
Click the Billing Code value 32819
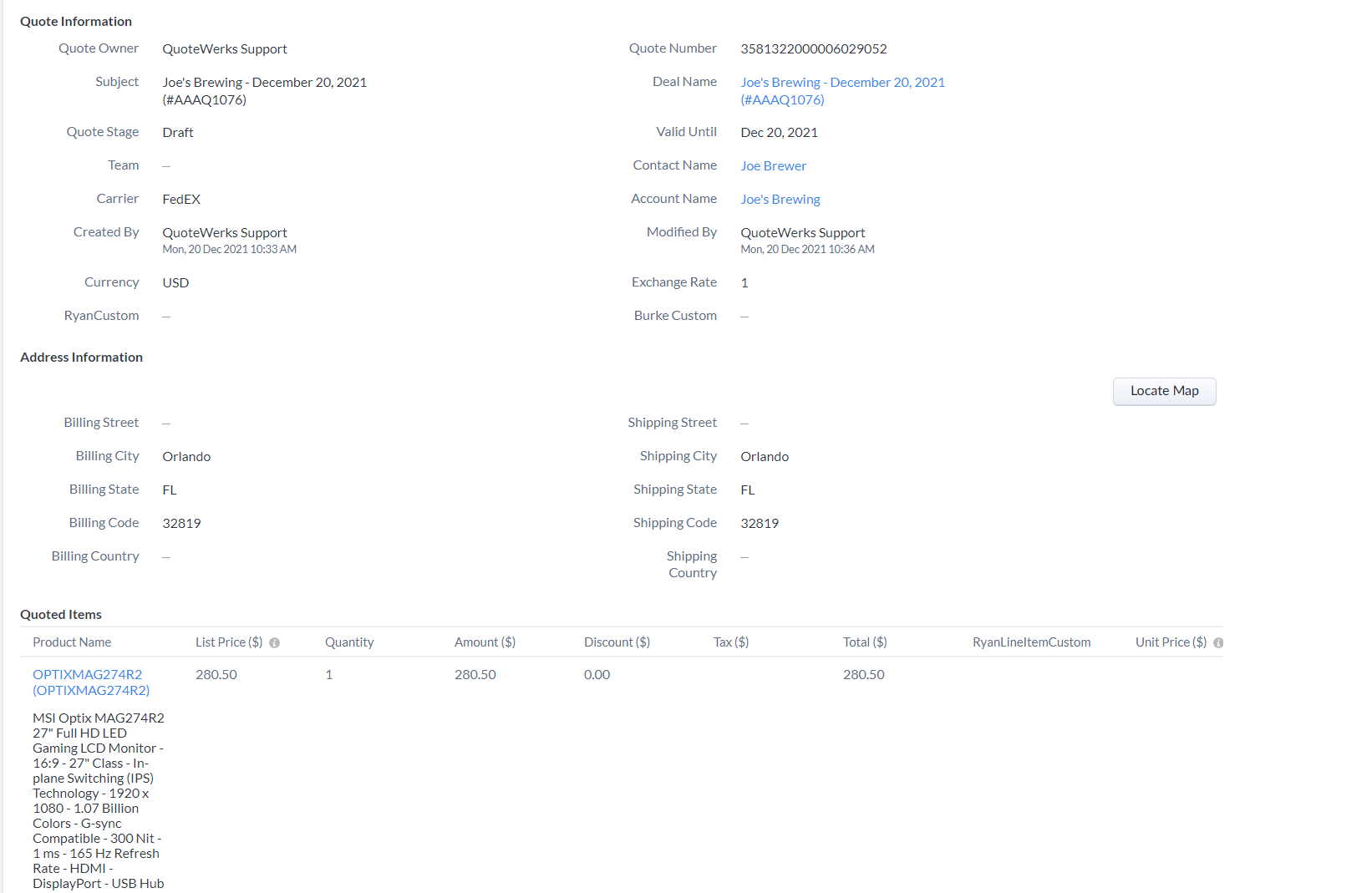tap(181, 524)
